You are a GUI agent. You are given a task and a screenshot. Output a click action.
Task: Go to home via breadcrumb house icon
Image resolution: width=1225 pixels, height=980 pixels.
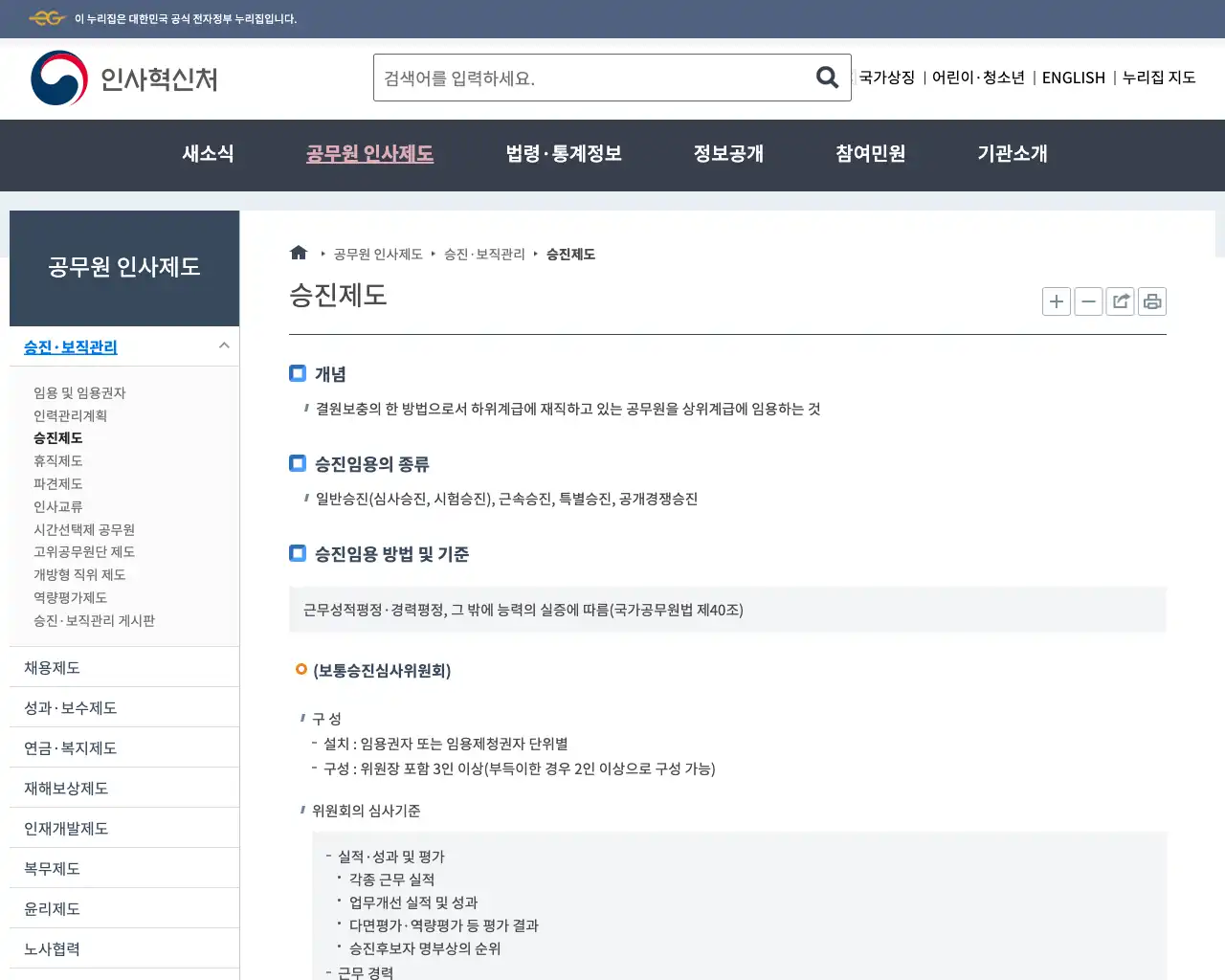[299, 253]
